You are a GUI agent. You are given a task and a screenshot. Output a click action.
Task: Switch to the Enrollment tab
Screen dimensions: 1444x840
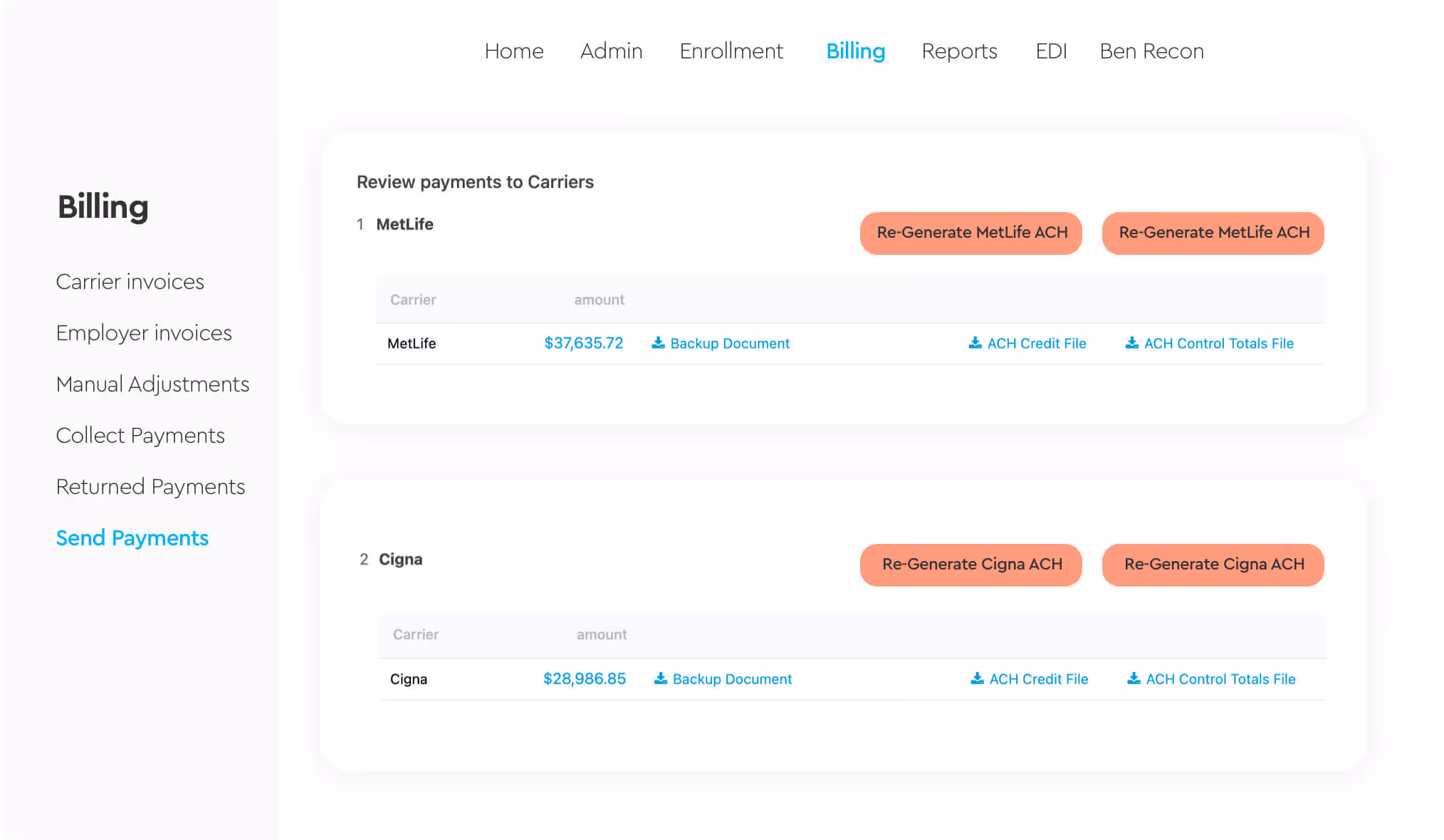tap(731, 51)
